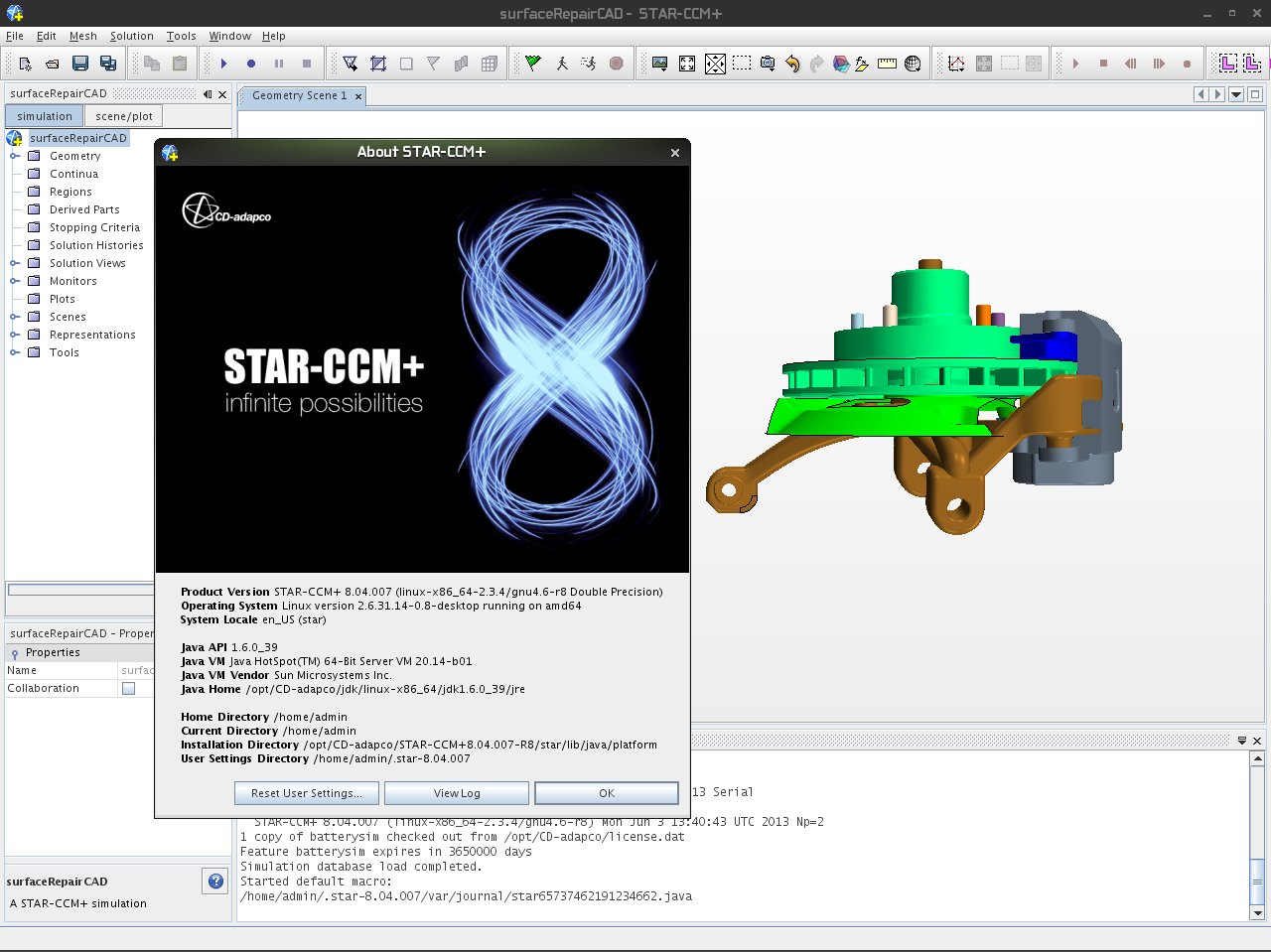Switch to the simulation tab
Viewport: 1271px width, 952px height.
45,116
